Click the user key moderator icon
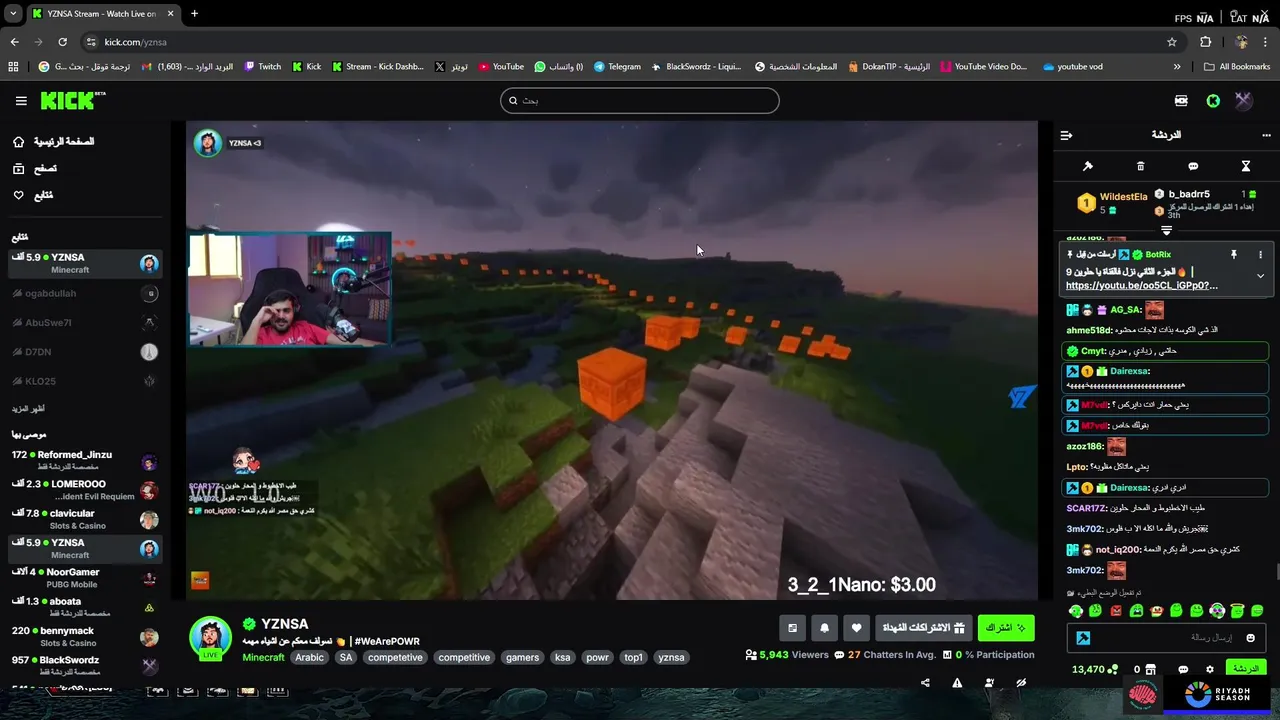Screen dimensions: 1280x720 coord(989,683)
